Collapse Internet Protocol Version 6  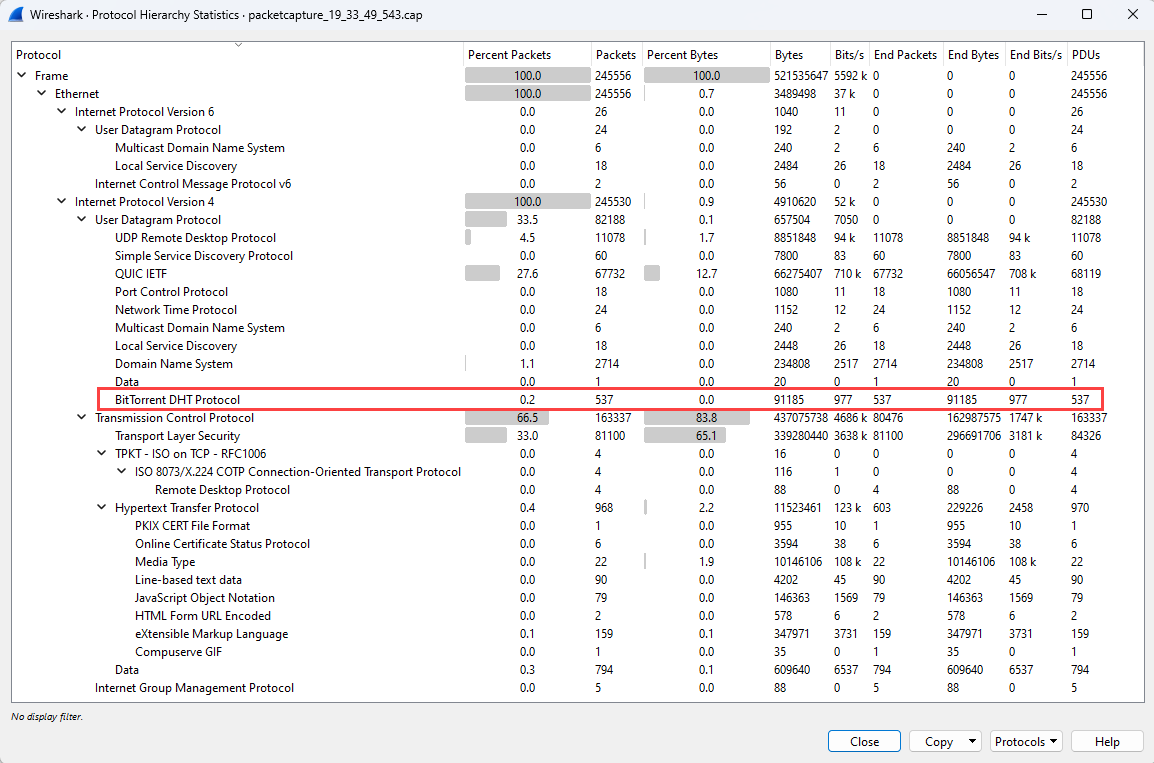tap(61, 111)
